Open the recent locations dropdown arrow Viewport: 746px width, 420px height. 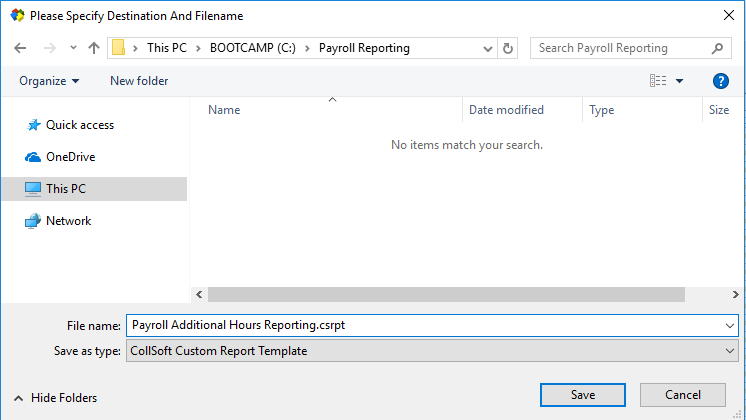coord(73,48)
